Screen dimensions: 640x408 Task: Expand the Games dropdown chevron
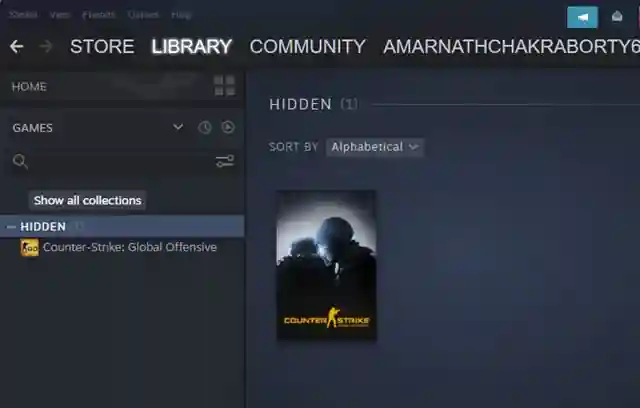point(178,127)
